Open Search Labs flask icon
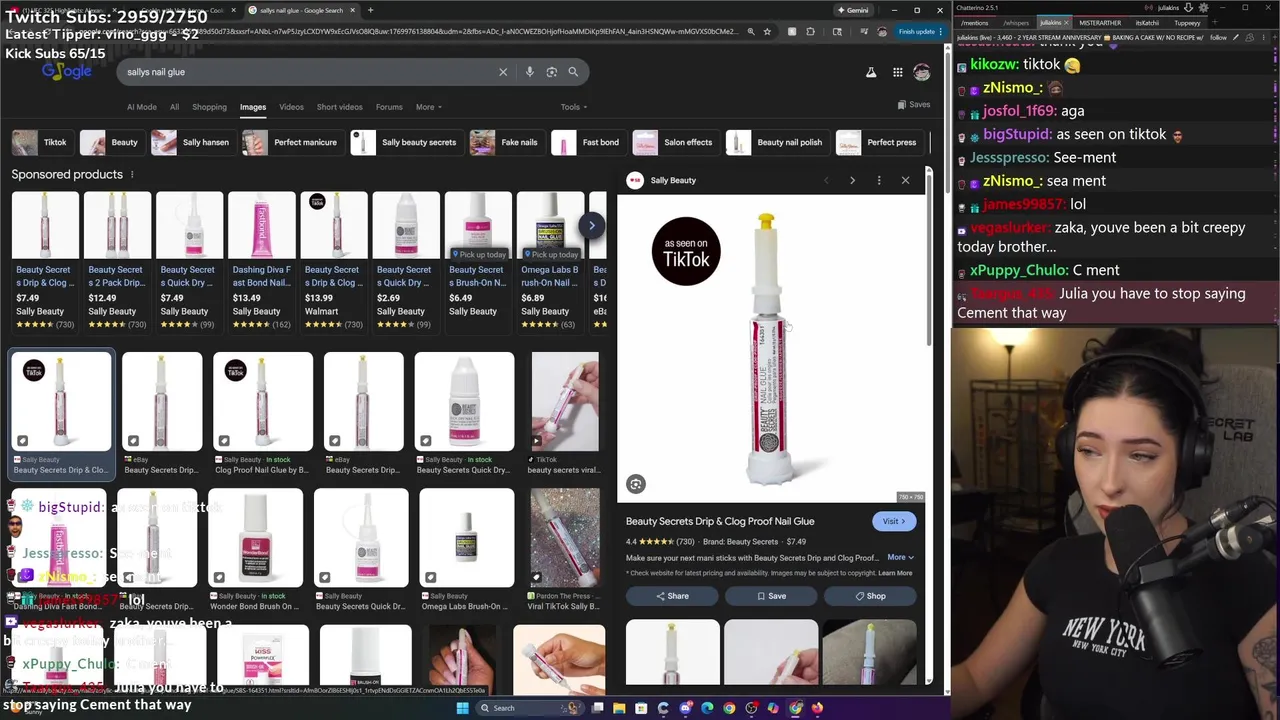The width and height of the screenshot is (1280, 720). pyautogui.click(x=871, y=72)
